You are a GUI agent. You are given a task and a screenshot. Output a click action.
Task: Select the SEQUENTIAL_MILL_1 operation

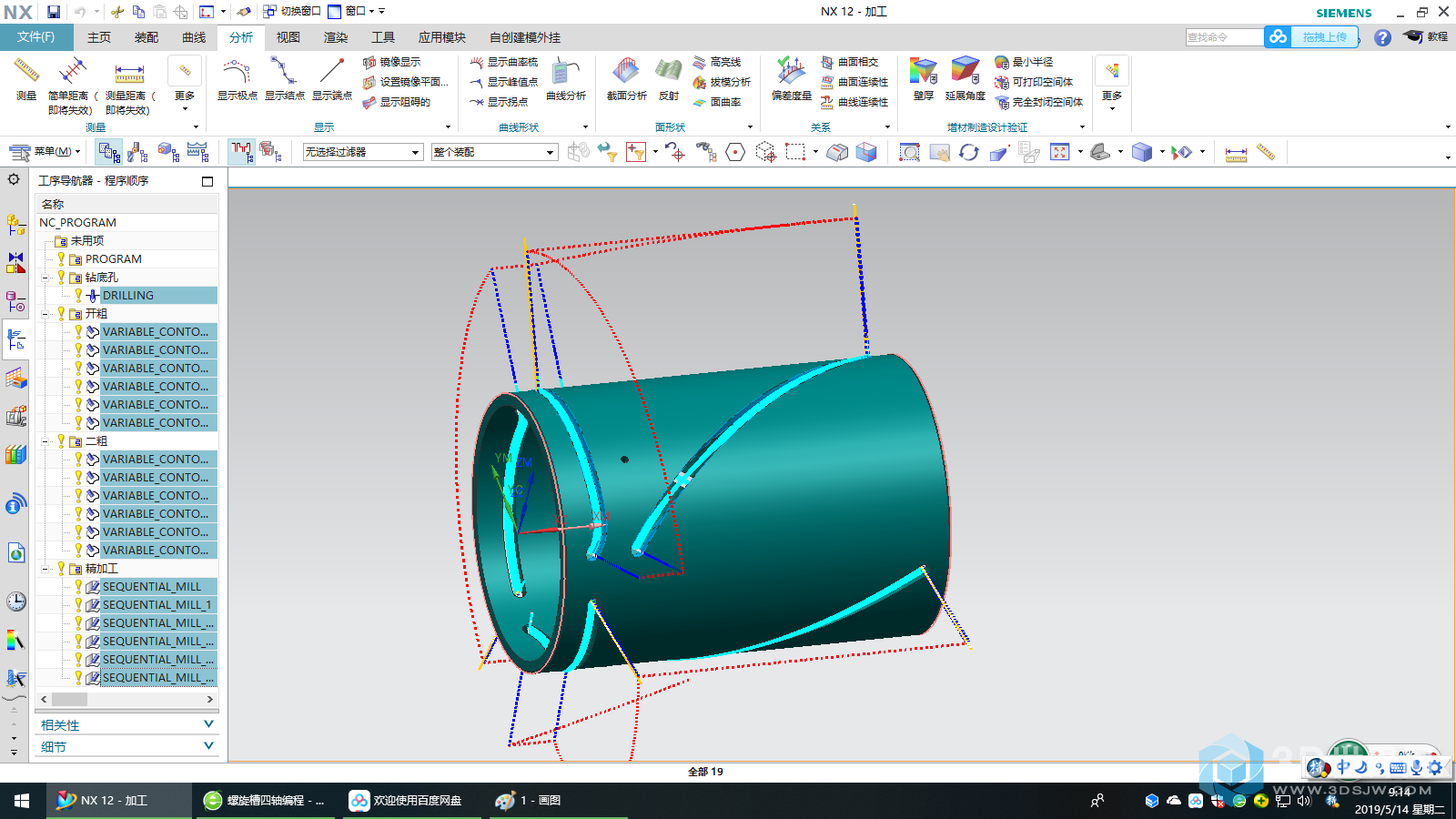pyautogui.click(x=157, y=605)
